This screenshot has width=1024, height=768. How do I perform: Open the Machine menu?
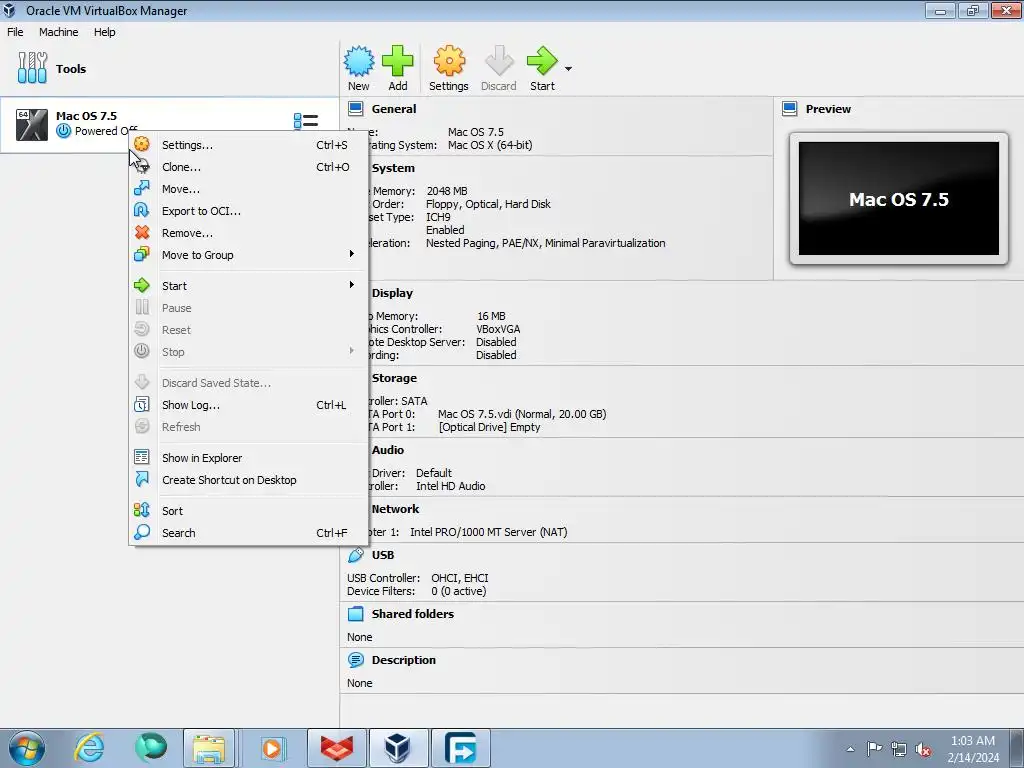click(x=59, y=32)
